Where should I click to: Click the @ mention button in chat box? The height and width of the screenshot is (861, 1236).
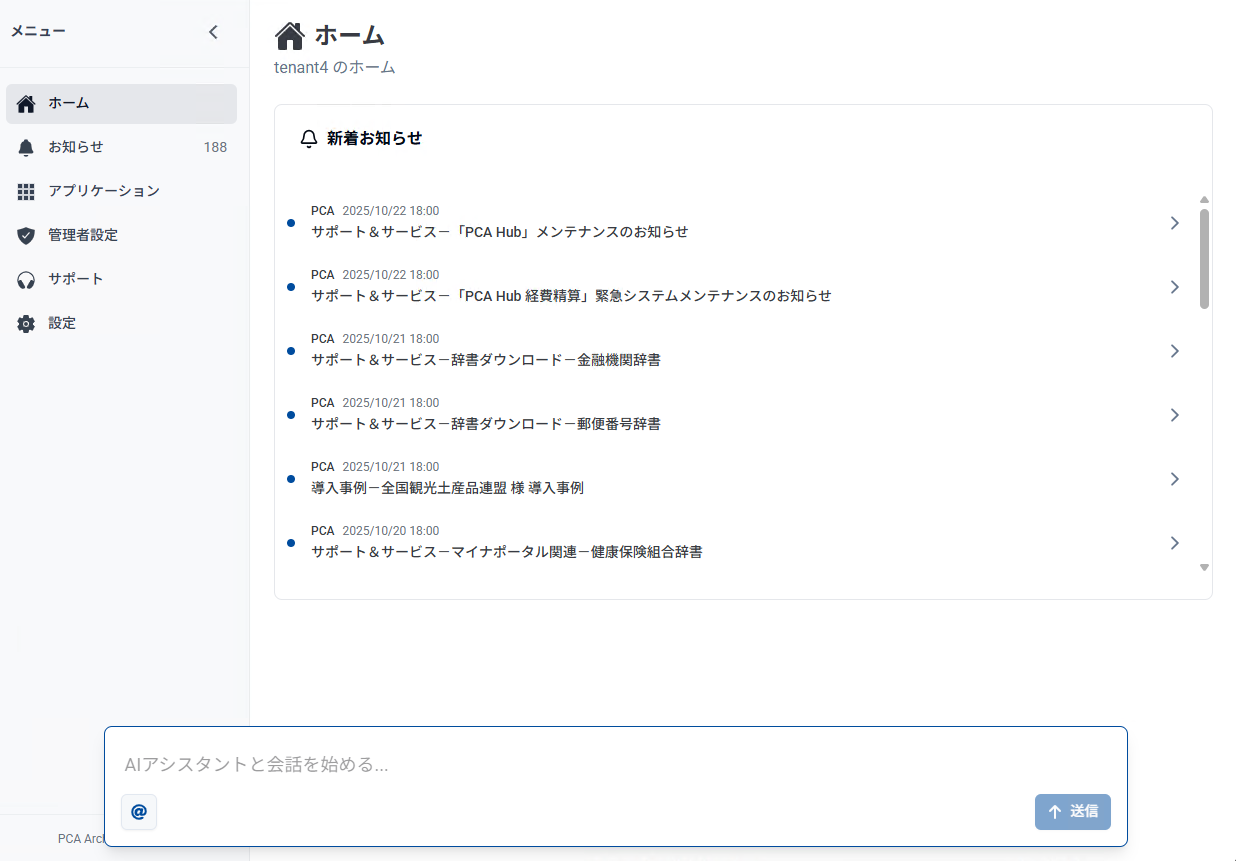[139, 812]
